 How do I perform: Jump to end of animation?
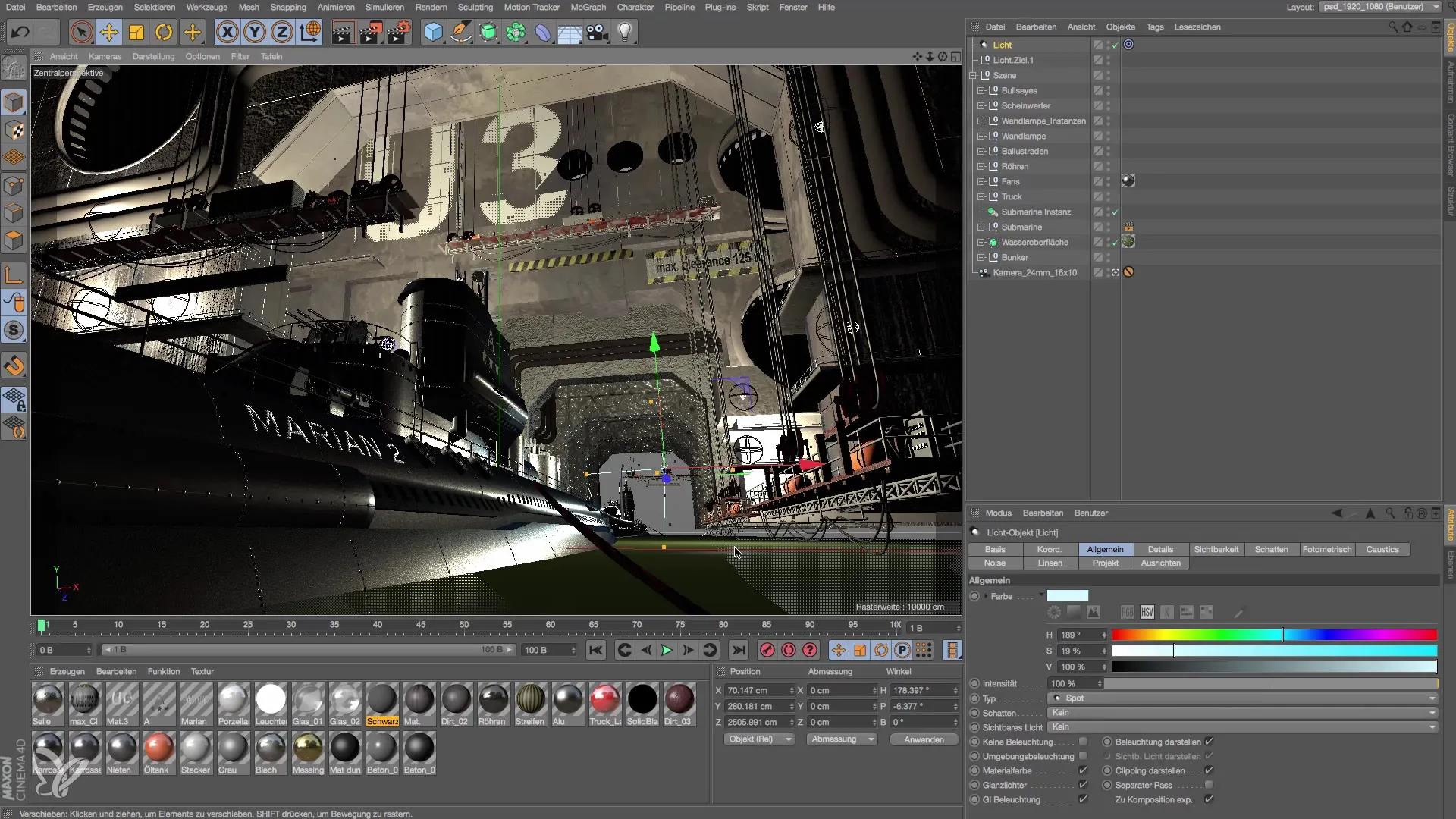(739, 650)
